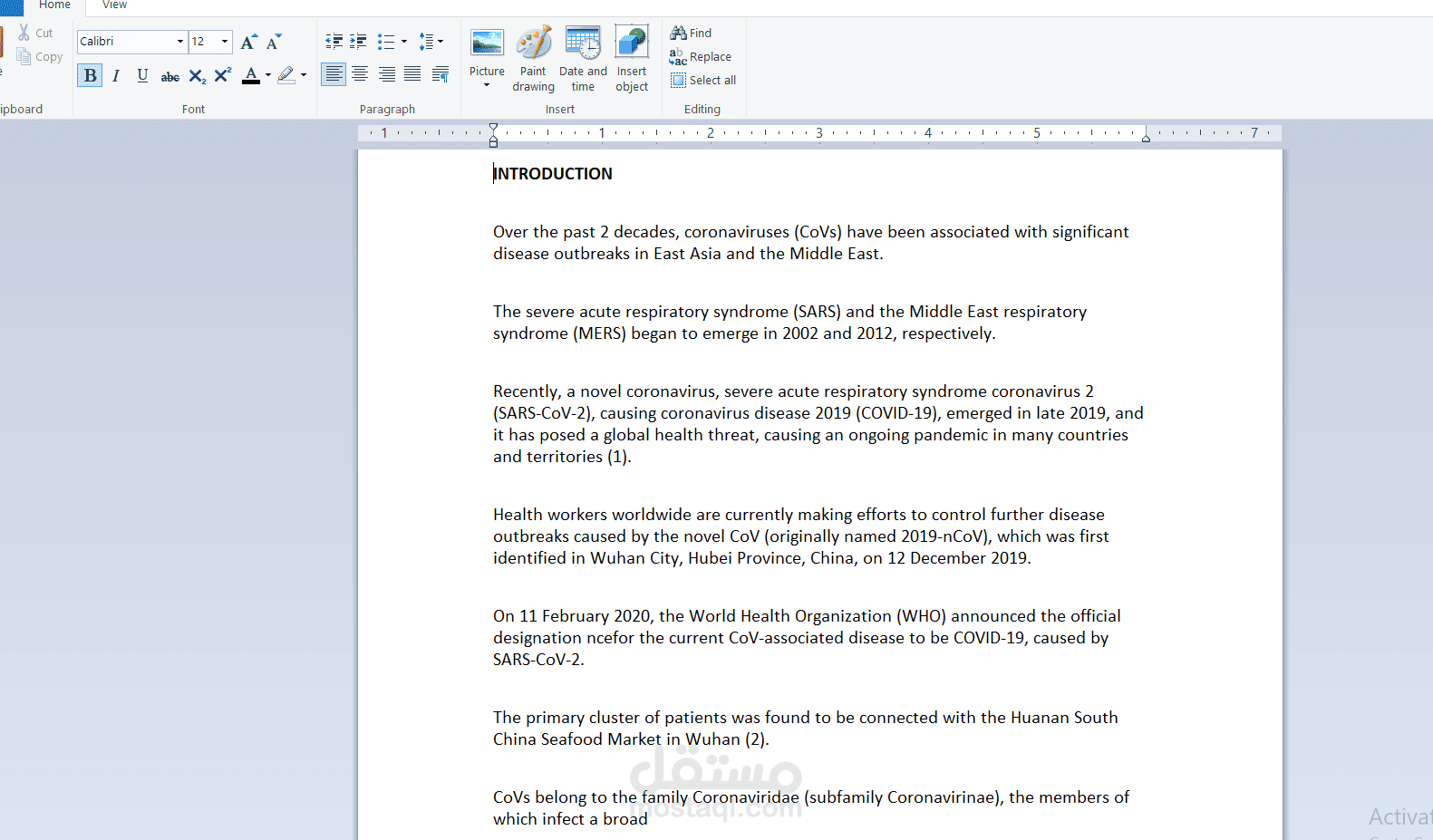
Task: Open the text color dropdown arrow
Action: (268, 75)
